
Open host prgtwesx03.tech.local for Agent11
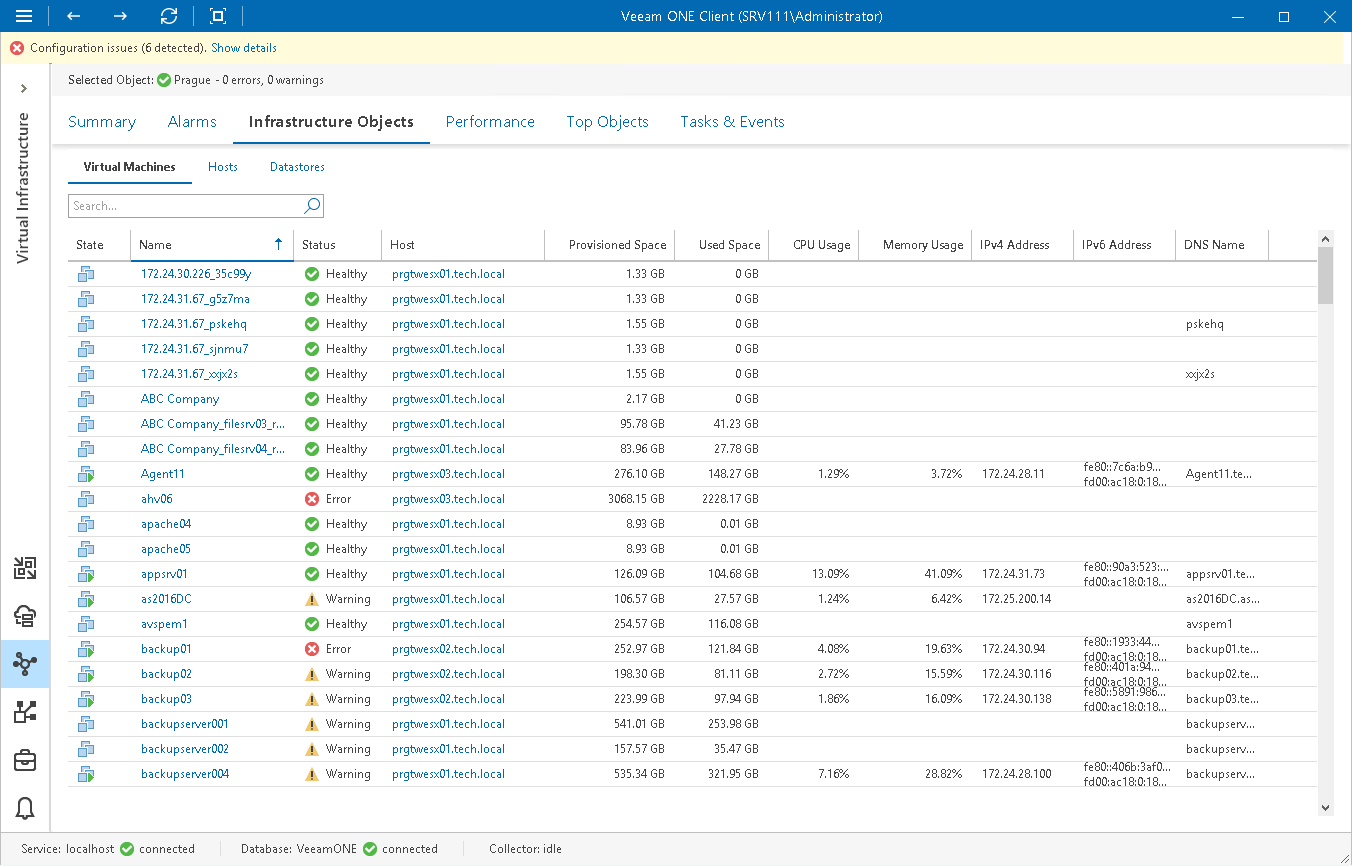446,473
